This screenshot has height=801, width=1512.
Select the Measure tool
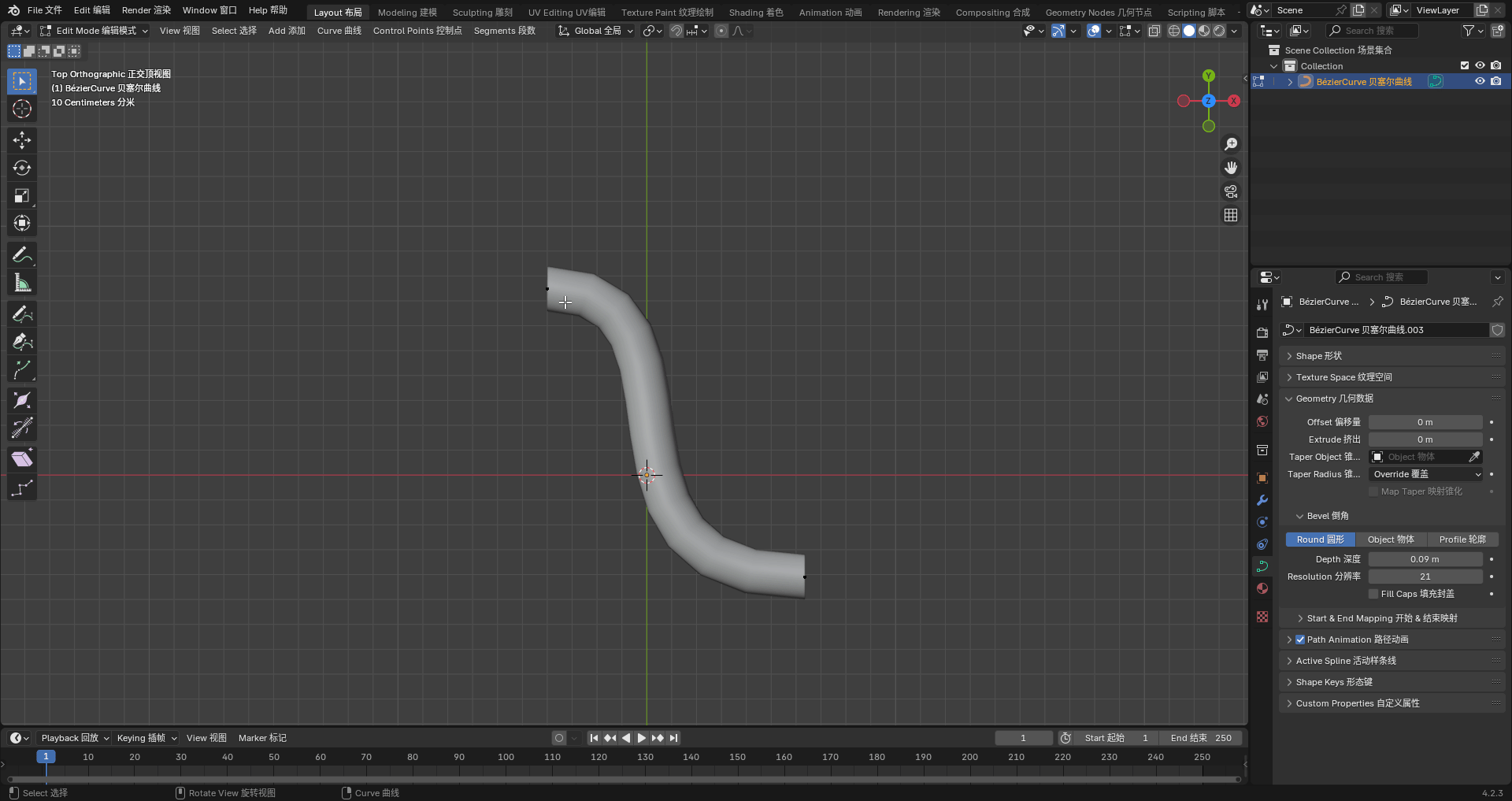(22, 283)
